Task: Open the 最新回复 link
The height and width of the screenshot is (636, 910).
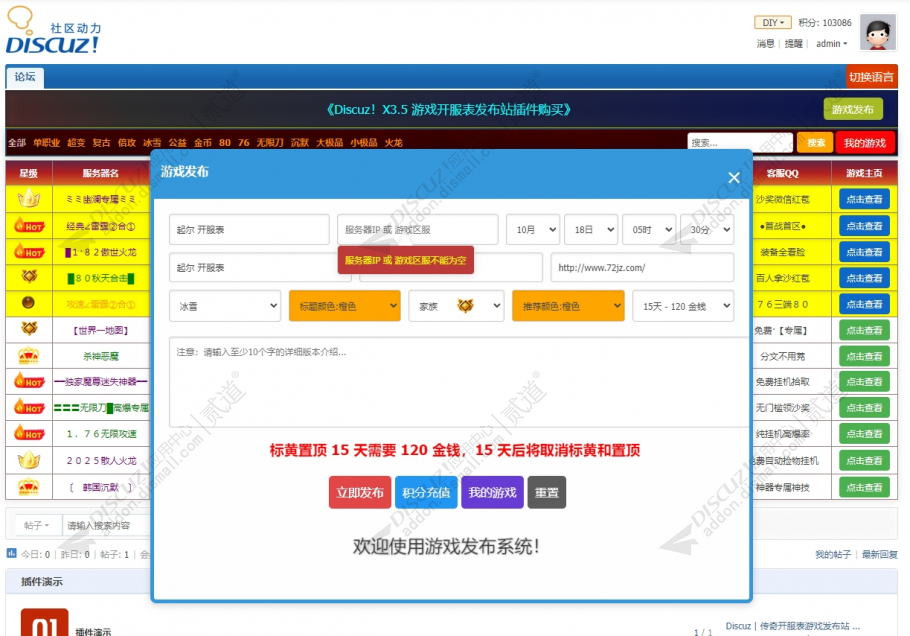Action: (879, 555)
